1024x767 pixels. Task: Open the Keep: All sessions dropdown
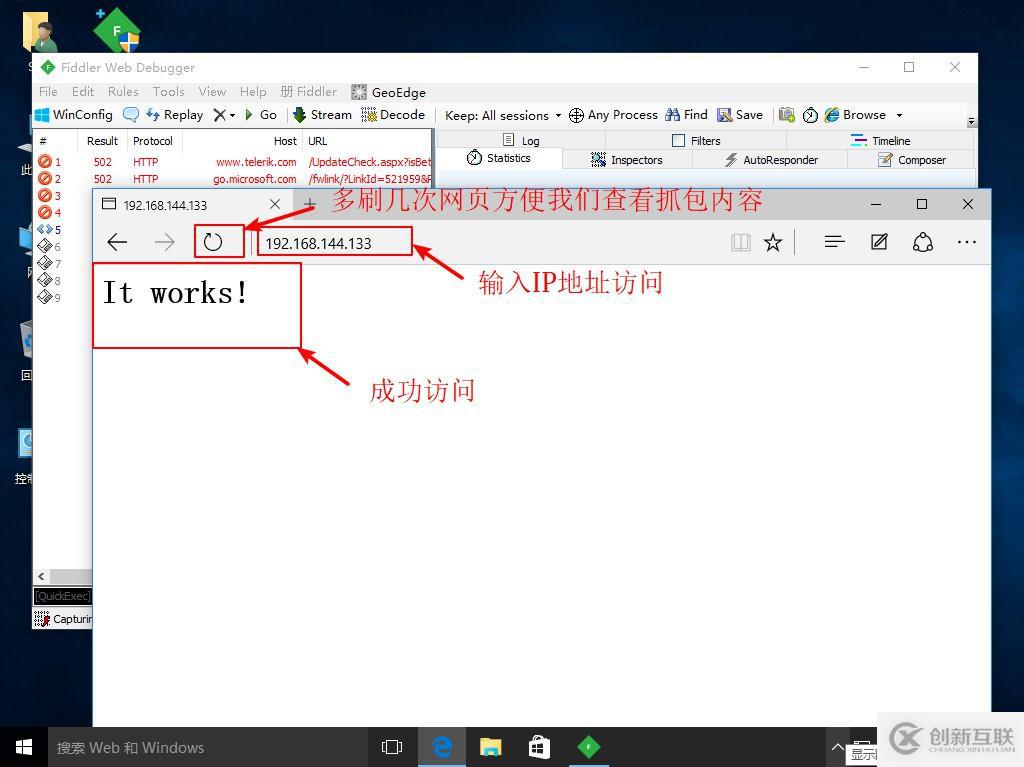(x=502, y=114)
